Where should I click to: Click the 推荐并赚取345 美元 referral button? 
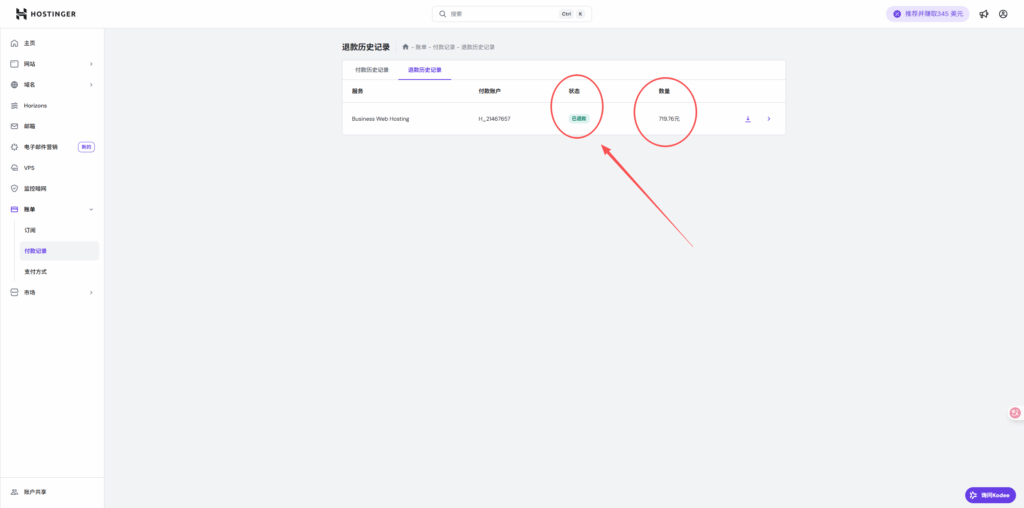tap(927, 14)
